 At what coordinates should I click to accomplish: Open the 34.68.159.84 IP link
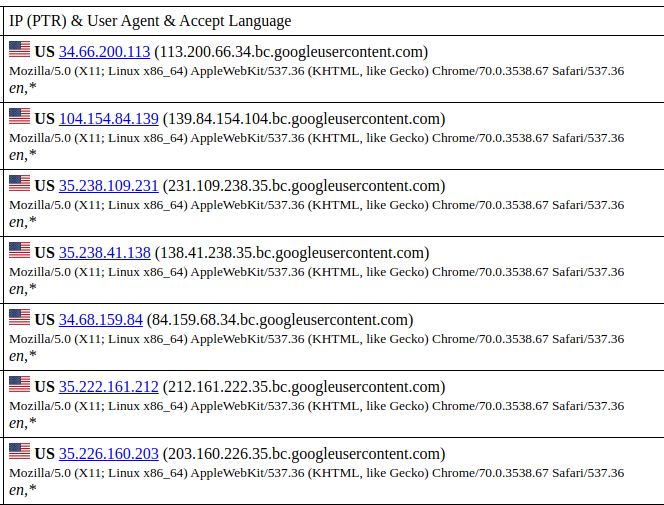click(x=100, y=320)
